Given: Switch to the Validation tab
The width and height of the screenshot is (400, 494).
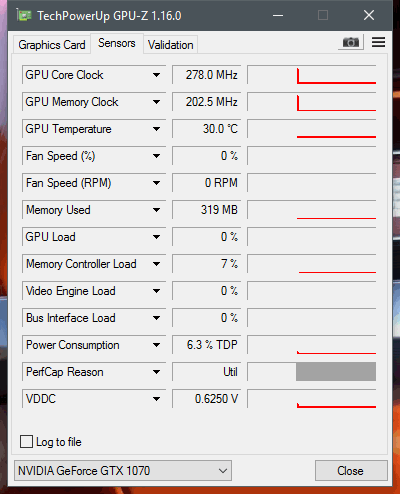Looking at the screenshot, I should (171, 45).
